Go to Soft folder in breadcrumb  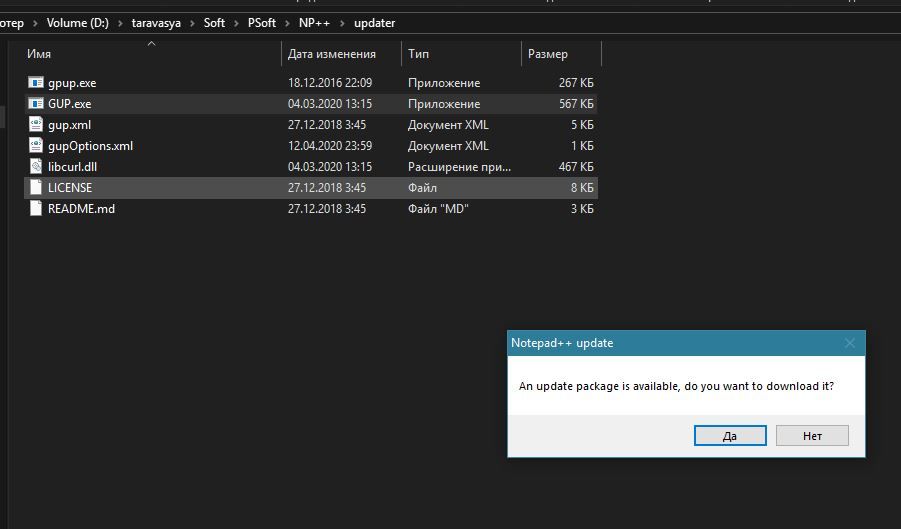(x=214, y=23)
